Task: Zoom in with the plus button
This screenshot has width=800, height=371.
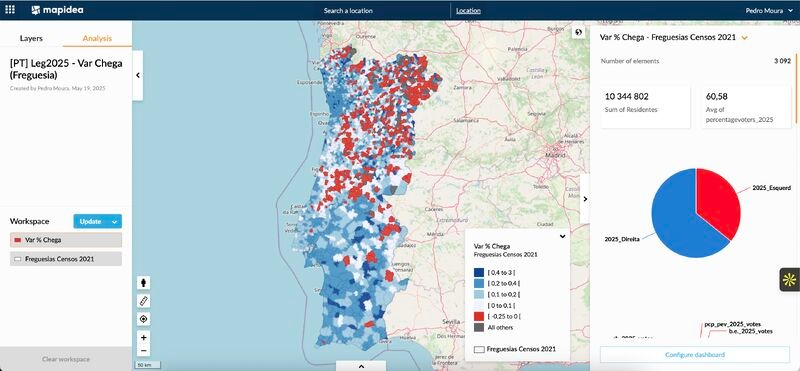Action: pyautogui.click(x=143, y=337)
